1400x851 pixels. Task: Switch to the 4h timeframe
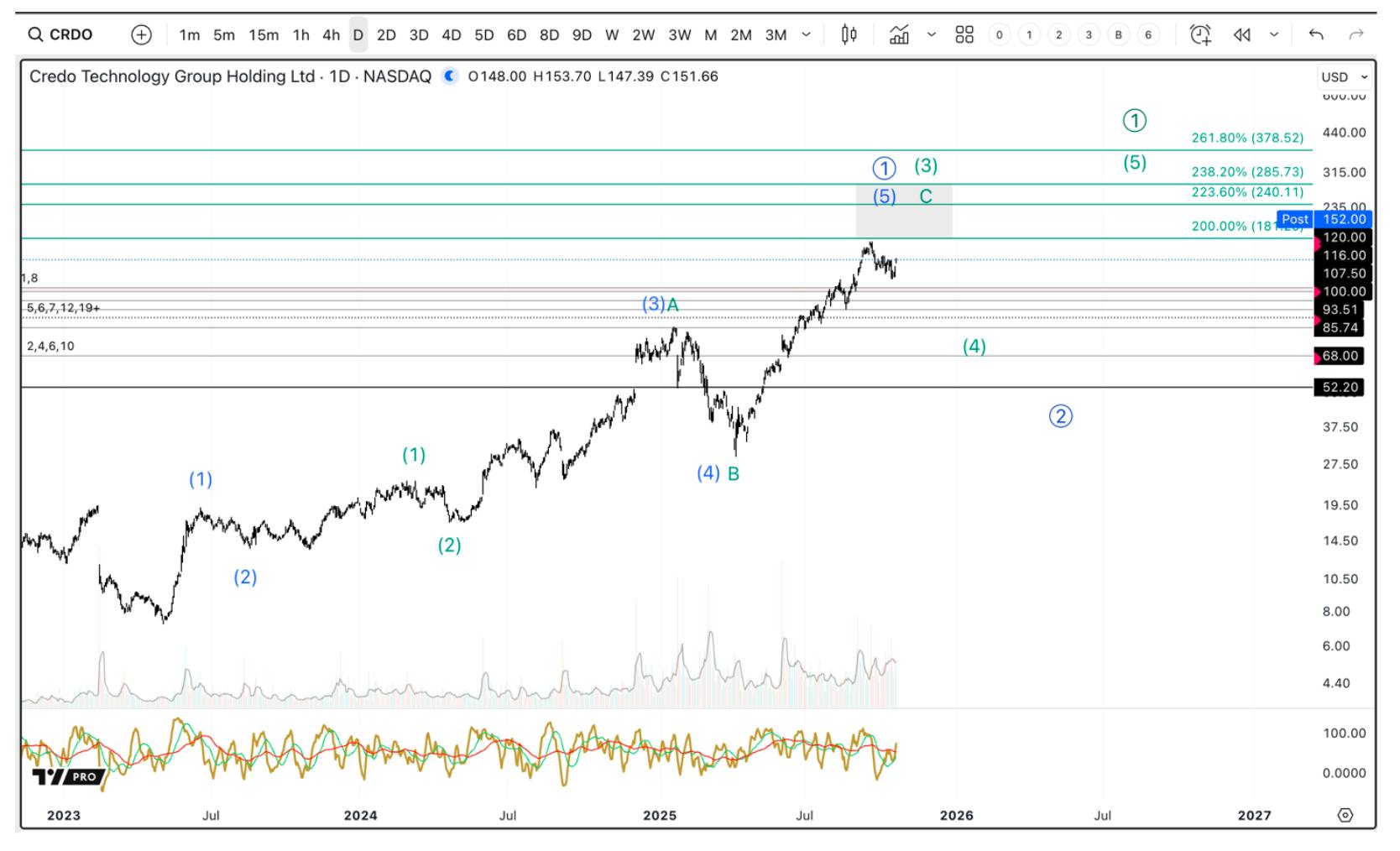pyautogui.click(x=332, y=34)
